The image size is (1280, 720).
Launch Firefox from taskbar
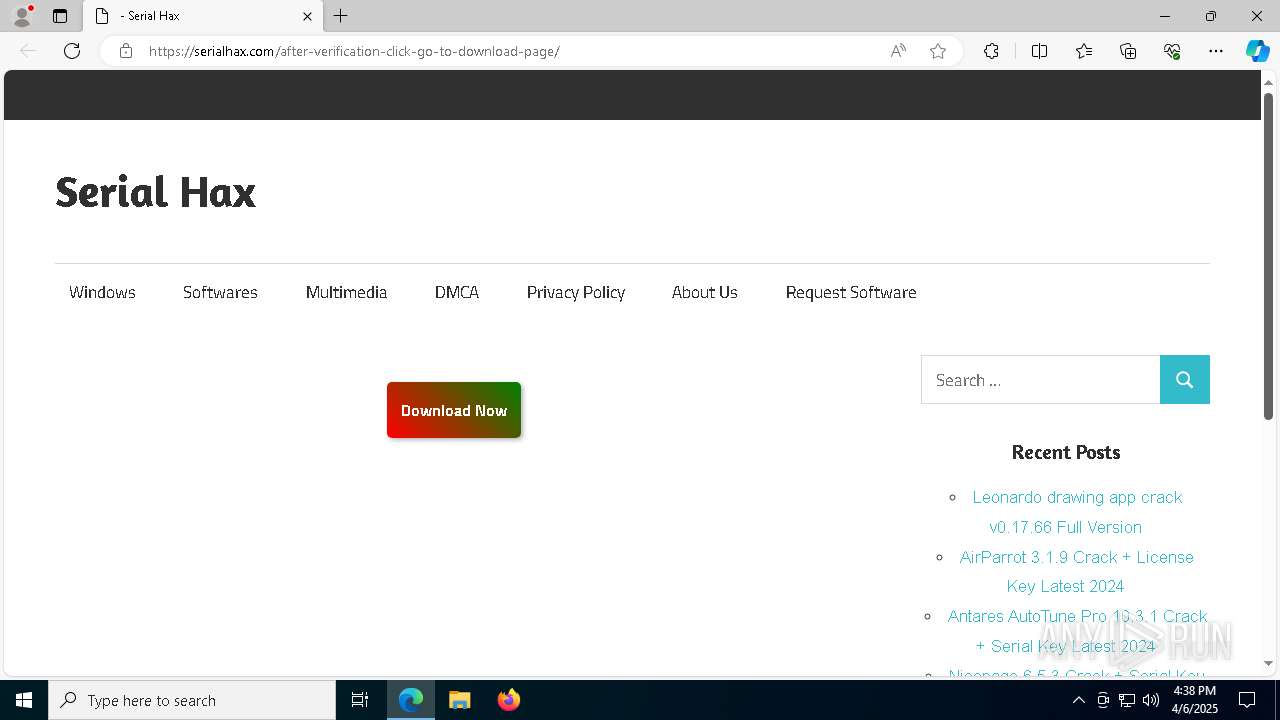pyautogui.click(x=508, y=700)
